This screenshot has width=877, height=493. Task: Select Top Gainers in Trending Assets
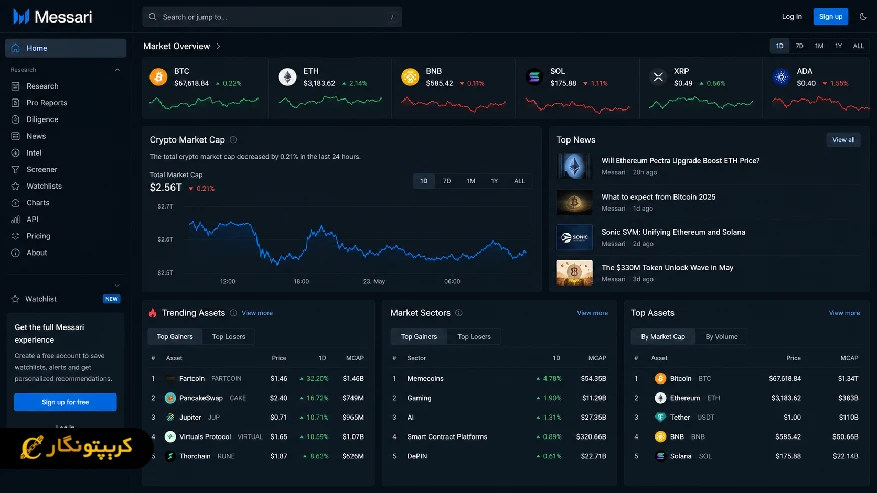(x=175, y=336)
